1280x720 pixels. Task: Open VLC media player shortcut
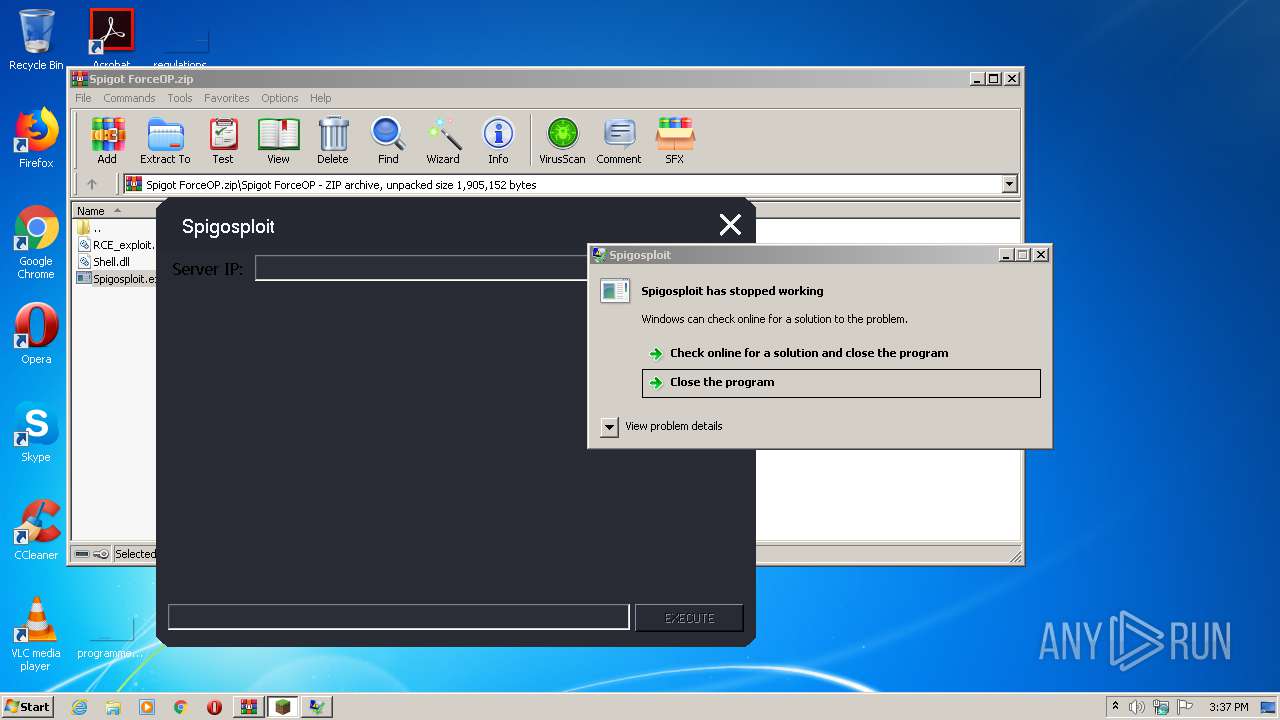[36, 635]
